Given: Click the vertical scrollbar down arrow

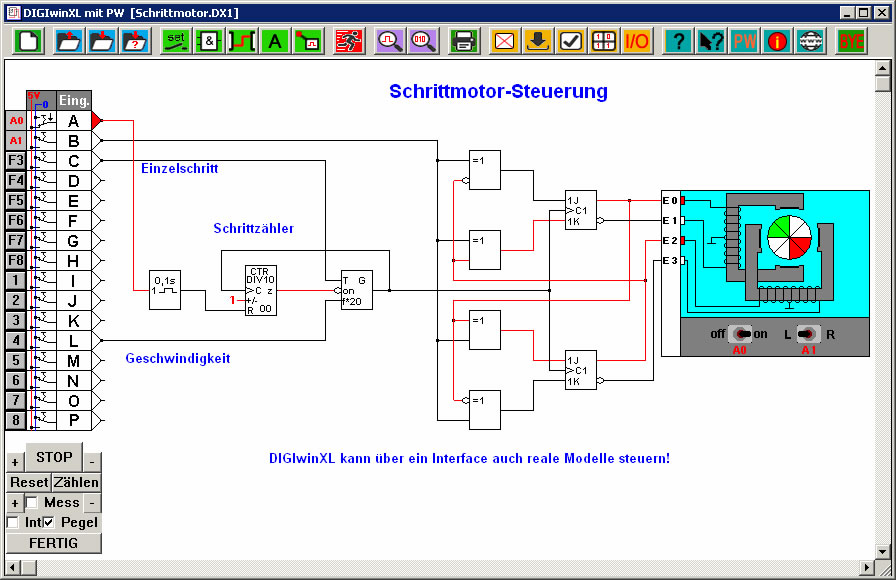Looking at the screenshot, I should 882,551.
